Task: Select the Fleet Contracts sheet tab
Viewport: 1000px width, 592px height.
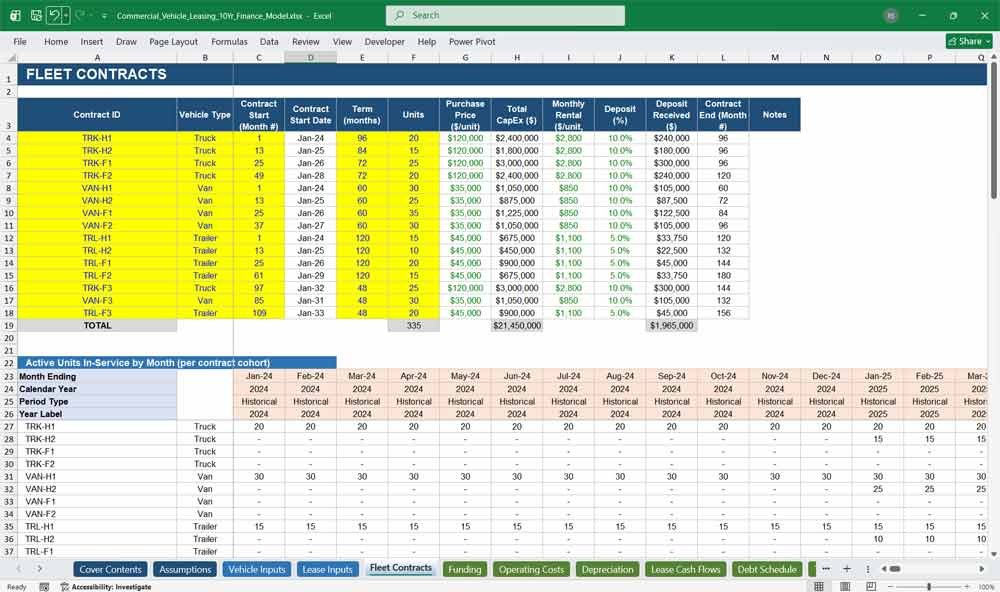Action: click(x=401, y=568)
